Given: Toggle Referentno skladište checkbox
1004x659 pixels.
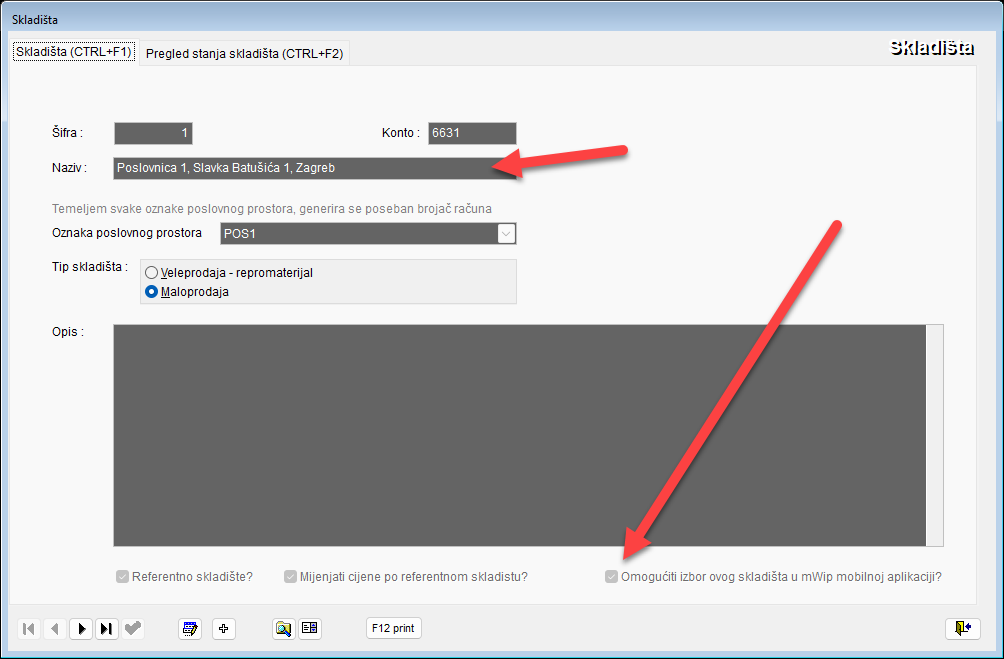Looking at the screenshot, I should [123, 577].
